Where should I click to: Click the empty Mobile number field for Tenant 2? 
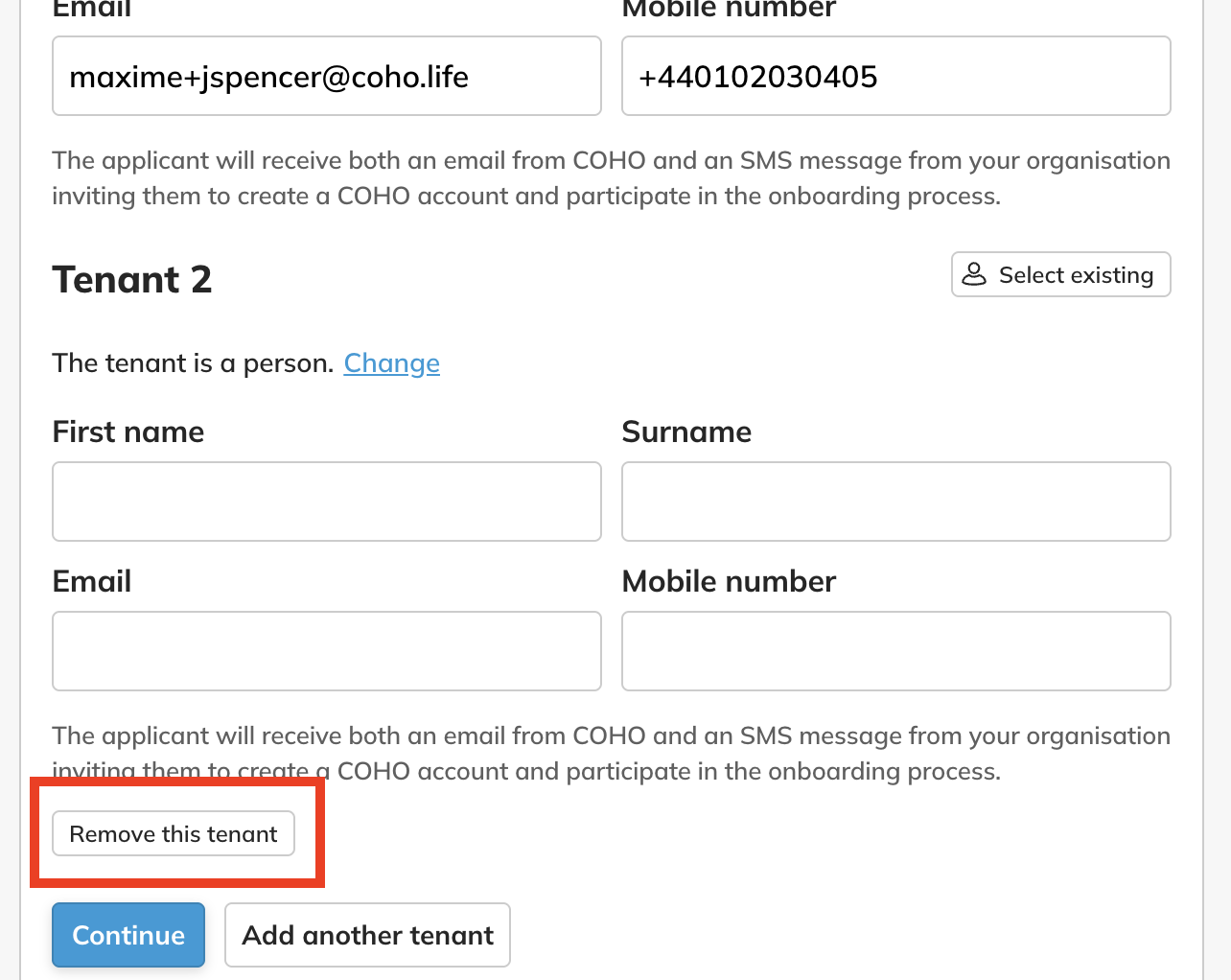tap(896, 651)
